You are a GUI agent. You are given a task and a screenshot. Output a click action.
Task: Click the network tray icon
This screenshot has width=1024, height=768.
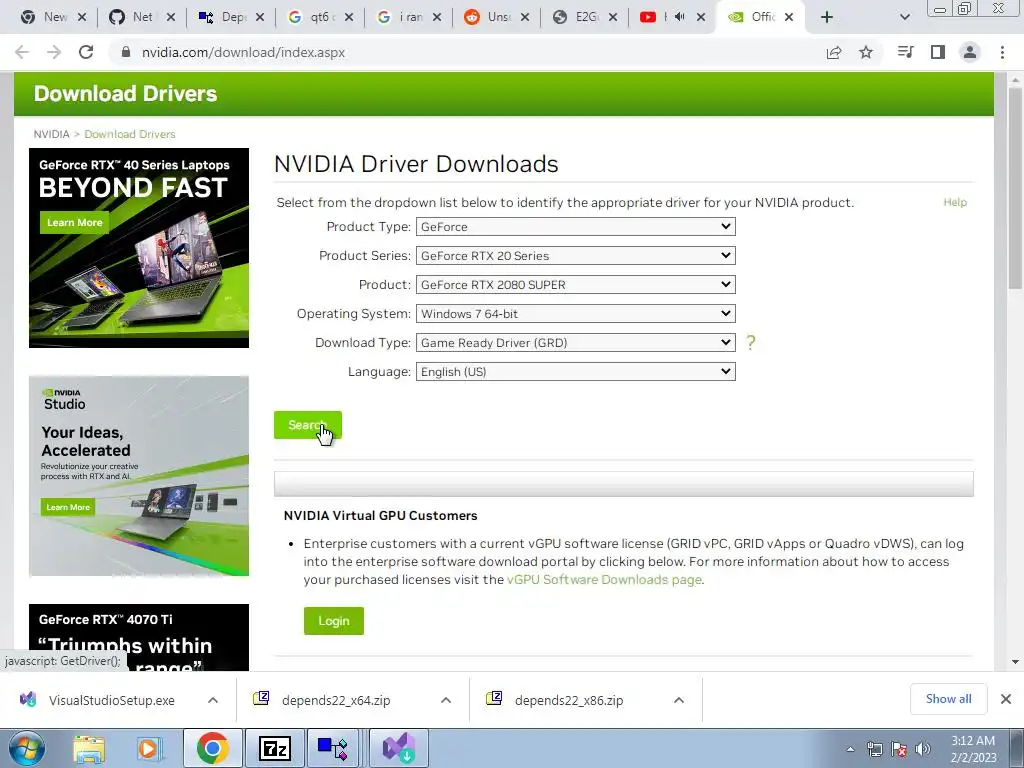click(874, 749)
